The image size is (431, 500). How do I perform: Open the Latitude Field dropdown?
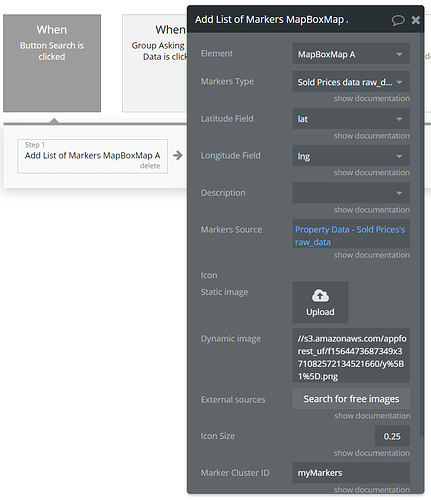351,119
